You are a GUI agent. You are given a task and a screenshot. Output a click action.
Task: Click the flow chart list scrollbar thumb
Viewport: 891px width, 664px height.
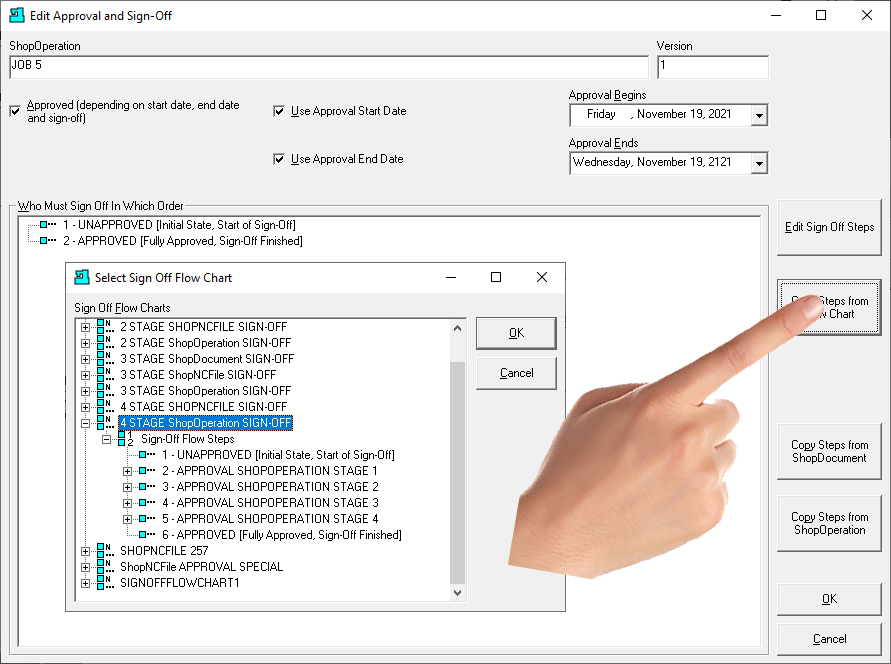pyautogui.click(x=457, y=473)
